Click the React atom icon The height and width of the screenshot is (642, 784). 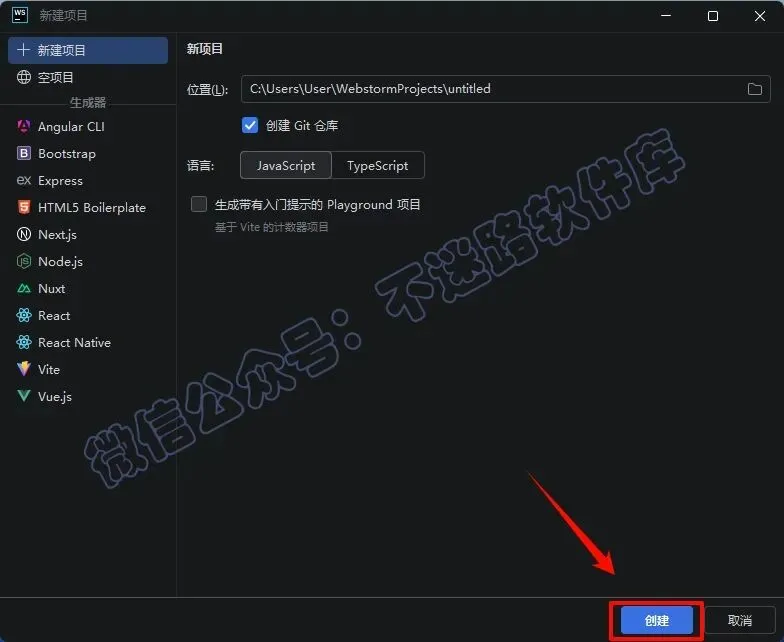(x=24, y=316)
